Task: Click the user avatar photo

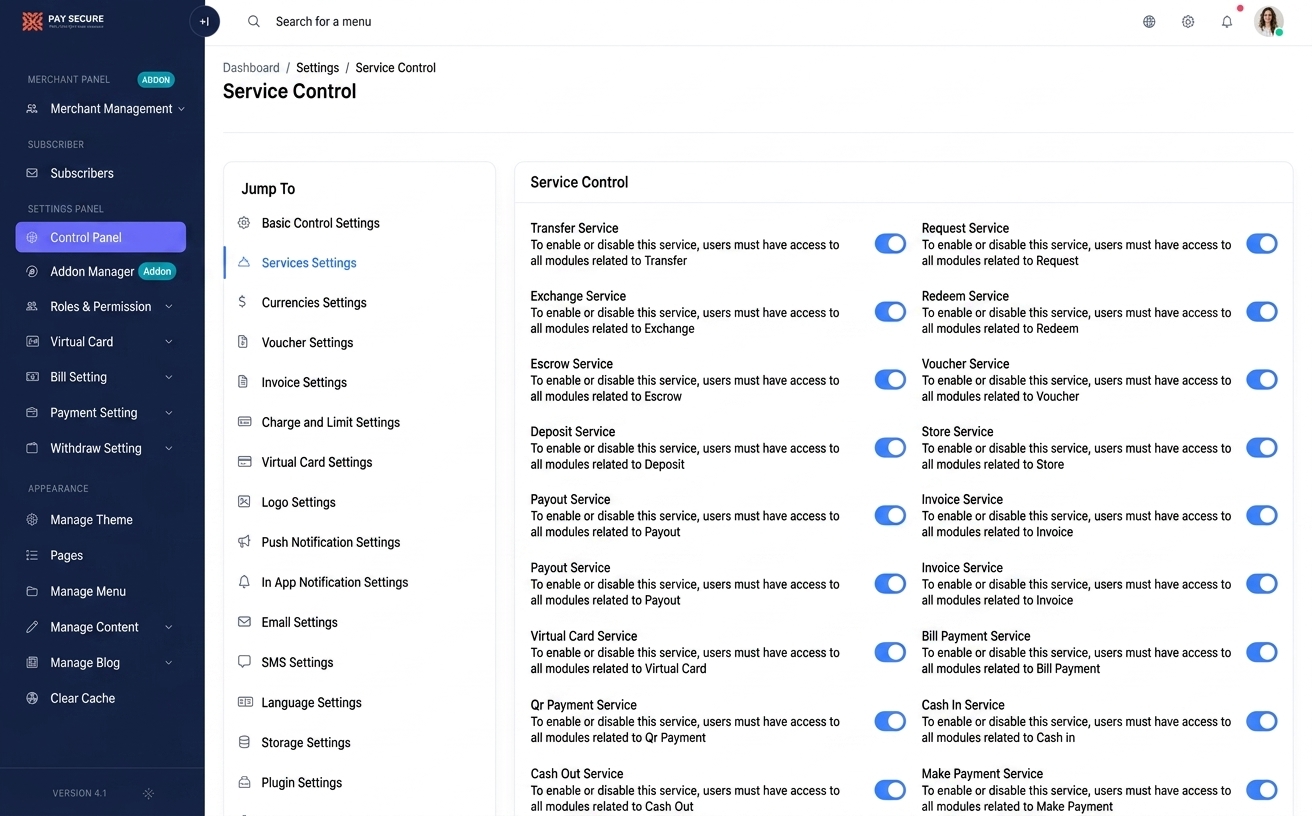Action: (x=1269, y=21)
